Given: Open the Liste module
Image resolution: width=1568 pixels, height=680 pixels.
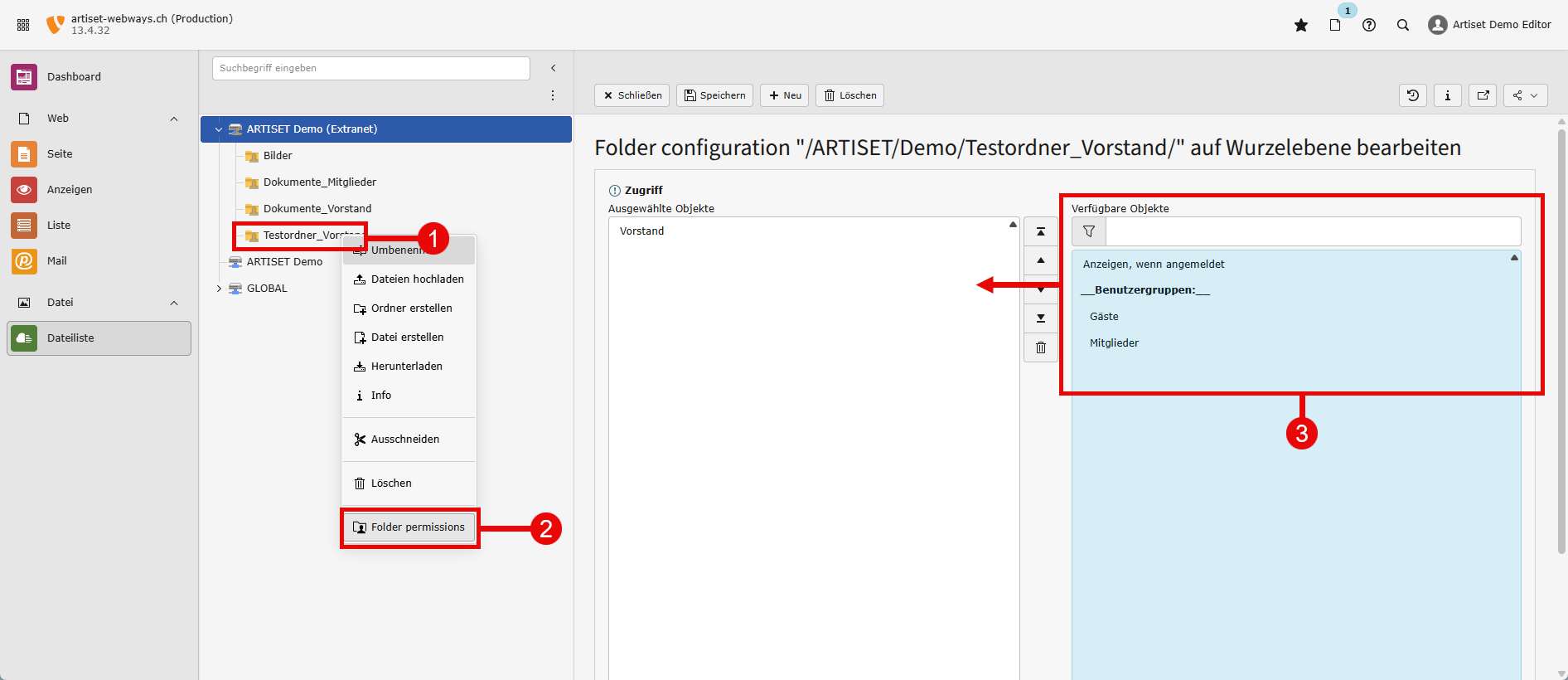Looking at the screenshot, I should pos(99,226).
